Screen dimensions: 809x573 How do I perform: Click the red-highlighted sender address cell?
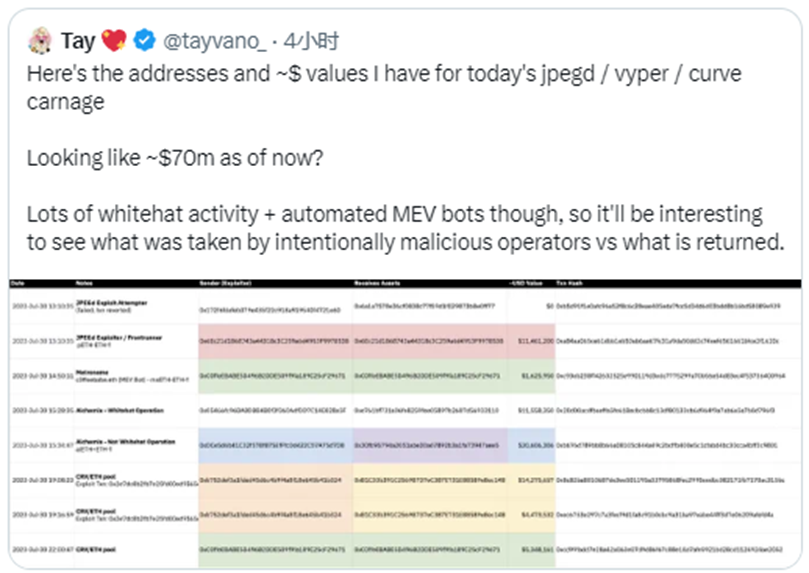point(275,341)
